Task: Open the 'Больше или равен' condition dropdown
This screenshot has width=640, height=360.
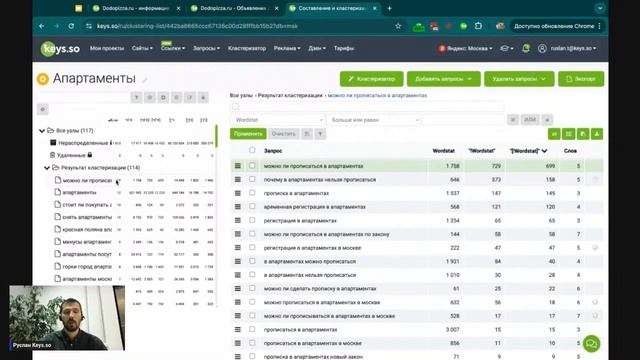Action: click(374, 120)
